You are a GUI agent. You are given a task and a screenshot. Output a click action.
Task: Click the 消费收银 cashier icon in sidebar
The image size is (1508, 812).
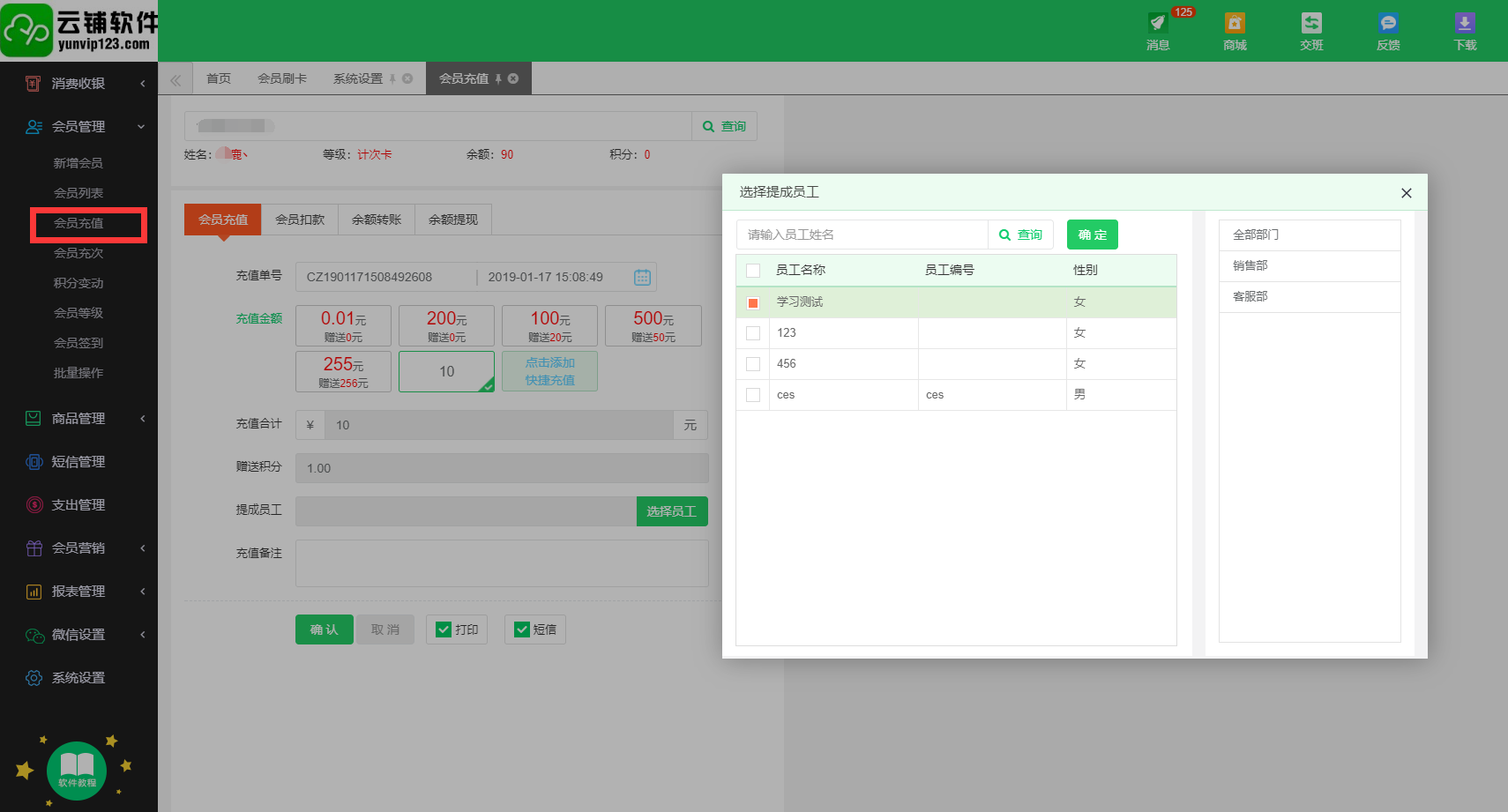click(34, 84)
